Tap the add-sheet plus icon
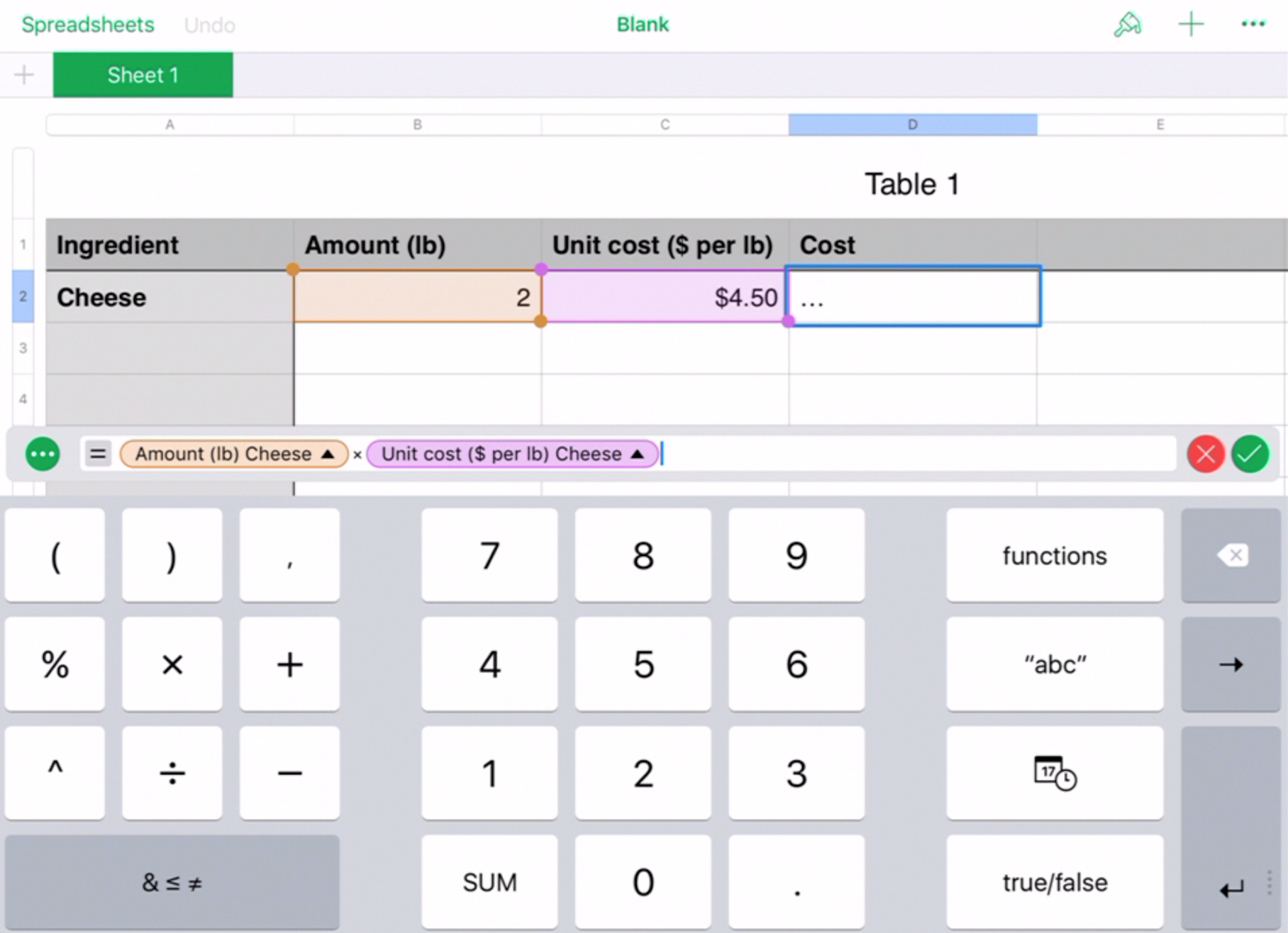 tap(23, 74)
